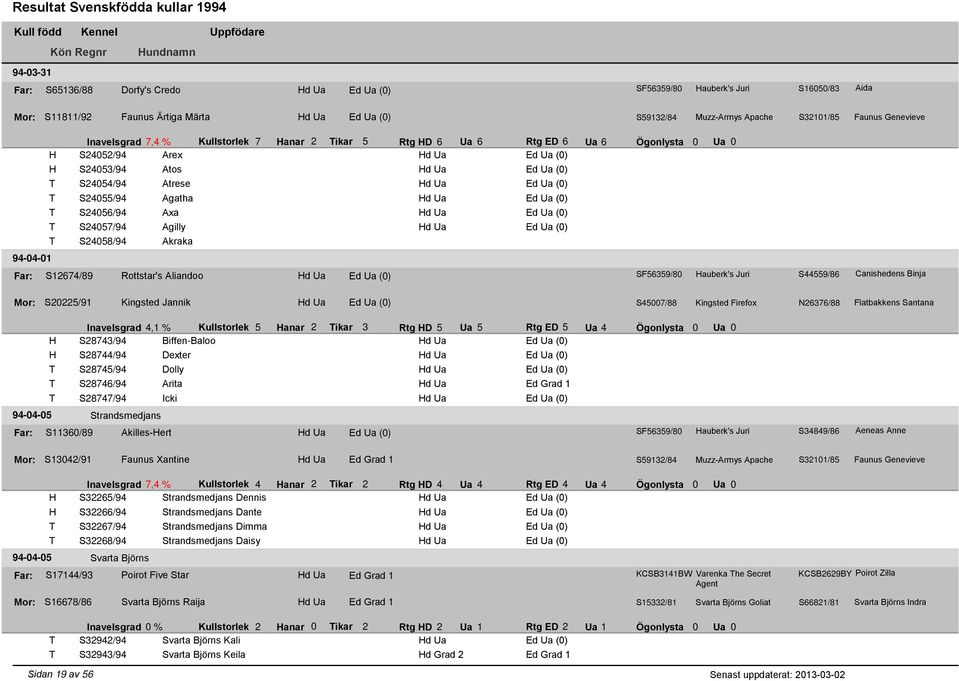Screen dimensions: 959x681
Task: Click dam name "Kingsted Jannik"
Action: [x=156, y=302]
